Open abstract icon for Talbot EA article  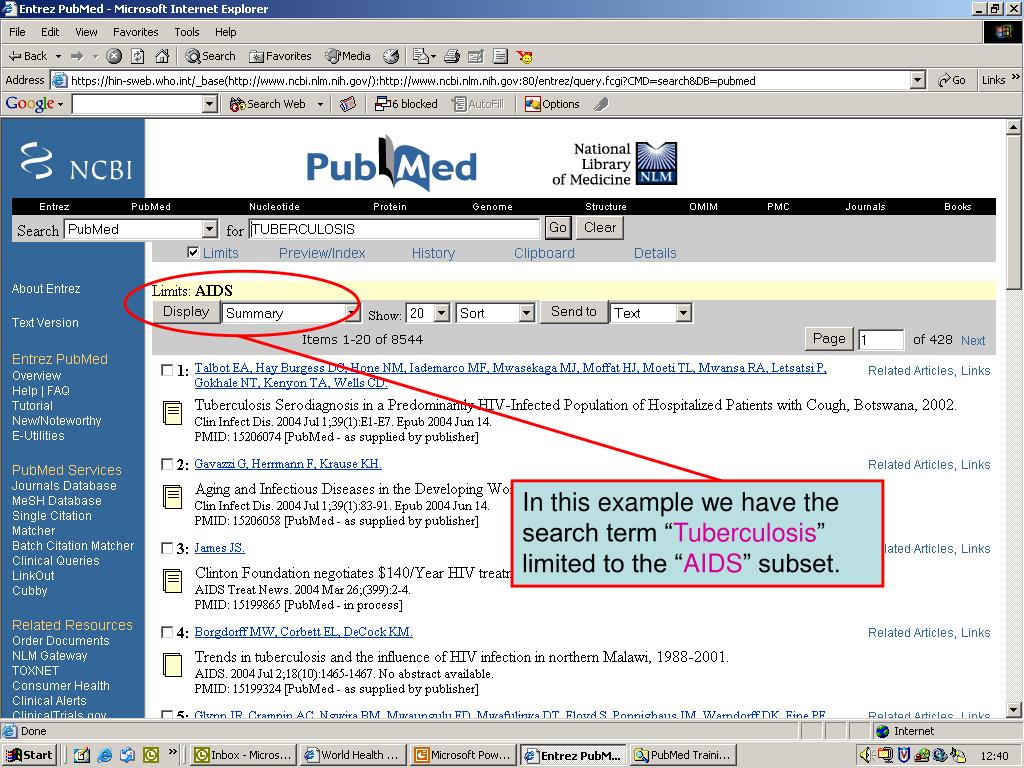point(172,413)
